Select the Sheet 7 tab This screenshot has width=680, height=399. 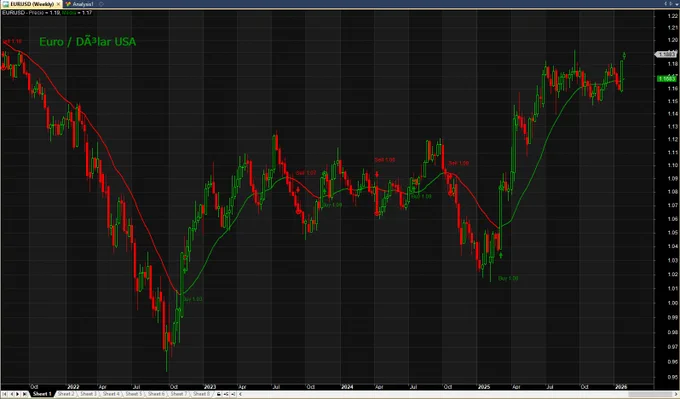click(179, 394)
